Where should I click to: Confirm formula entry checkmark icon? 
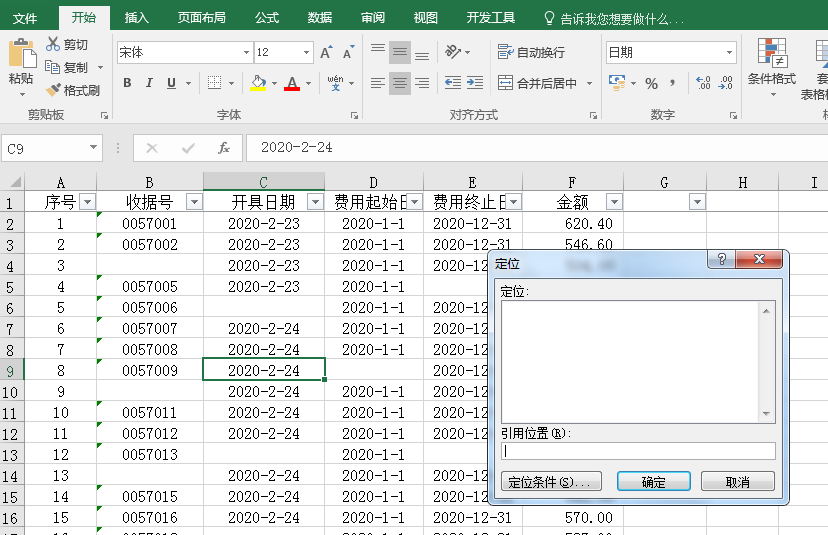click(188, 148)
